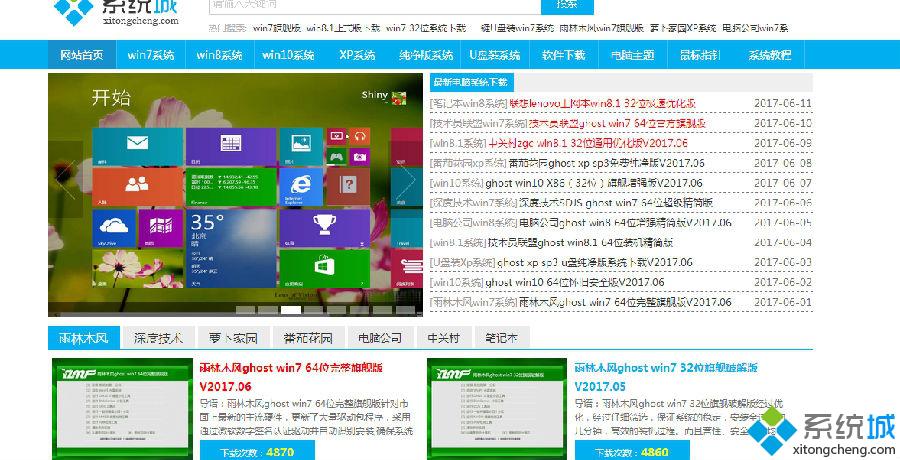Click the green Store tile in banner
Image resolution: width=900 pixels, height=460 pixels.
[x=324, y=268]
